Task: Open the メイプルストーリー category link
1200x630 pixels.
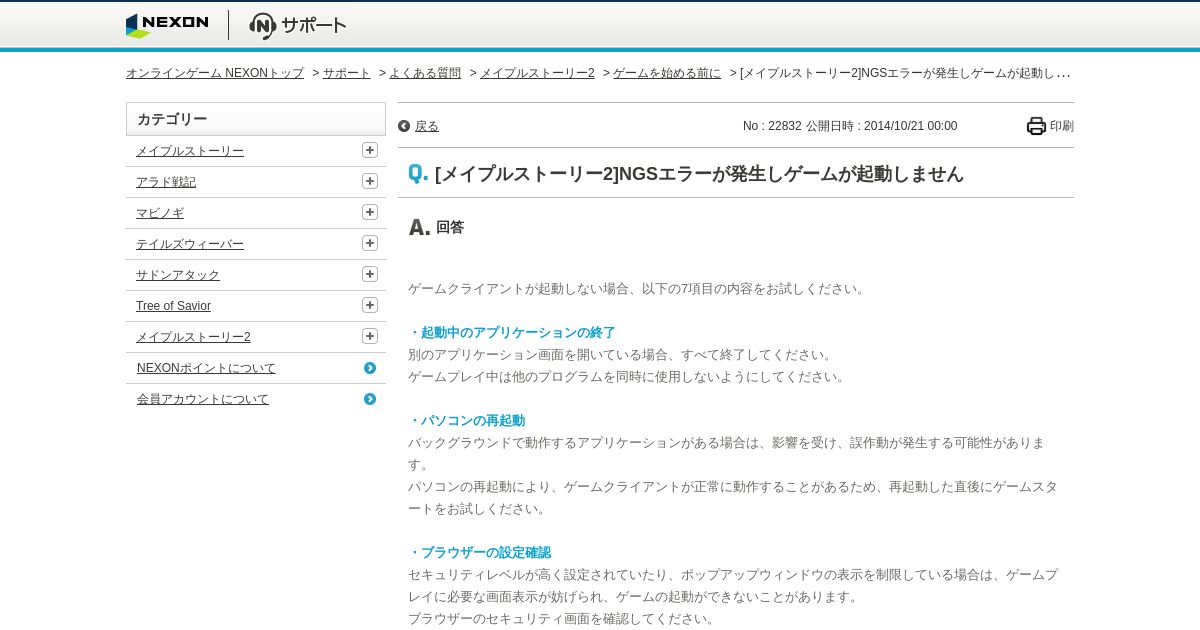Action: click(190, 151)
